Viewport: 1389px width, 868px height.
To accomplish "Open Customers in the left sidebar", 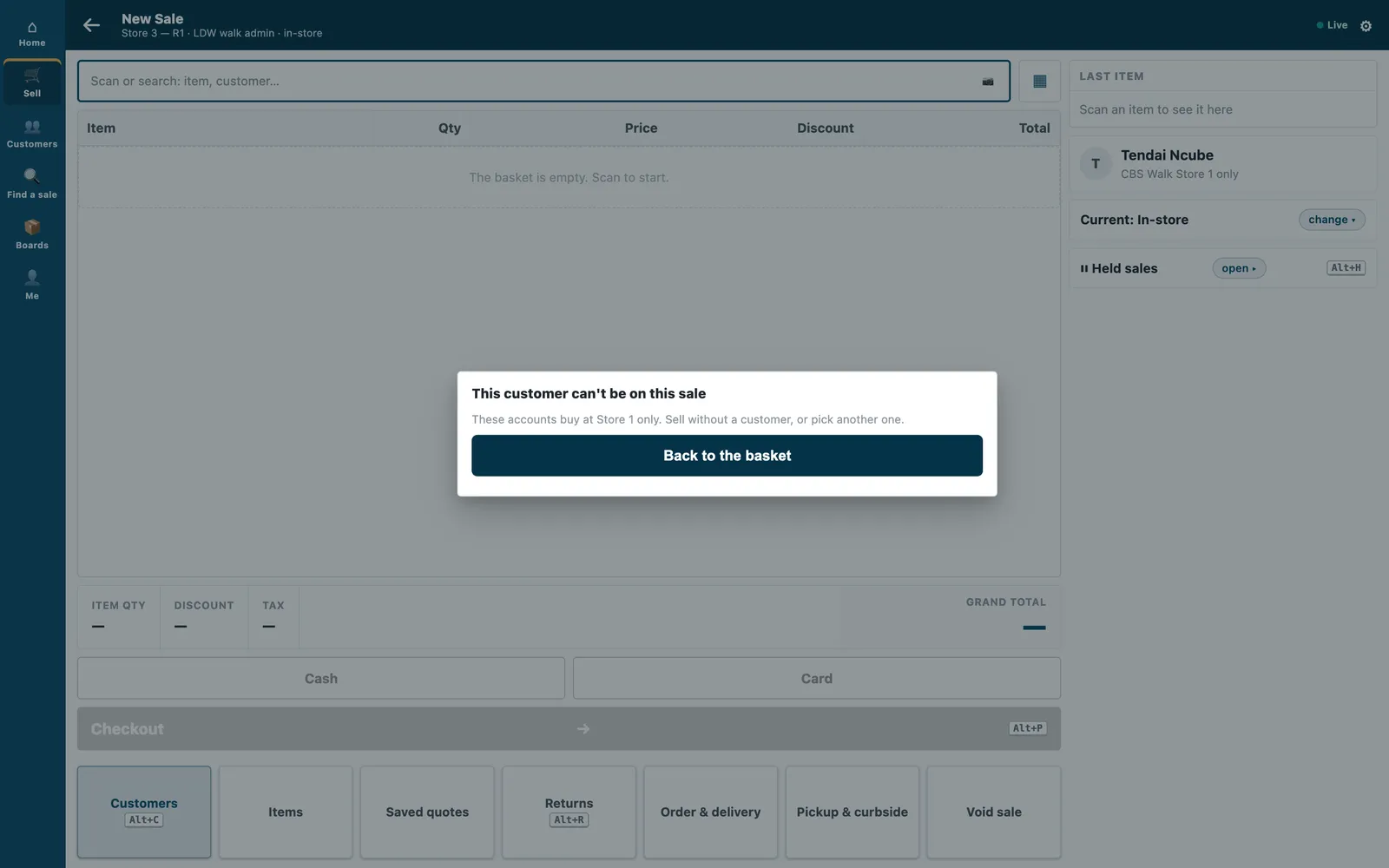I will click(32, 134).
